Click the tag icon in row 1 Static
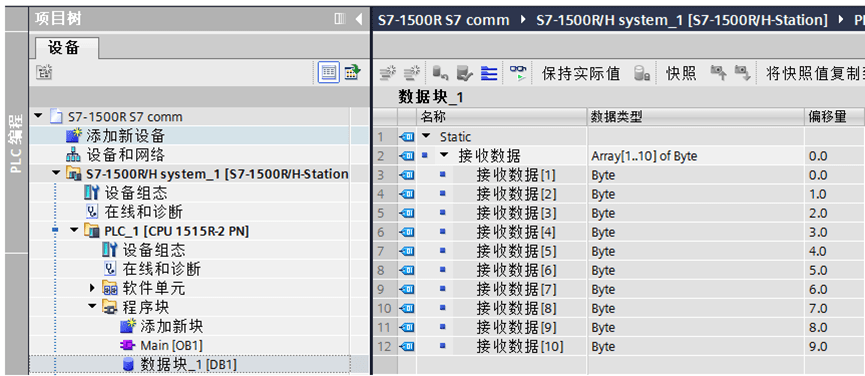Image resolution: width=865 pixels, height=376 pixels. point(407,137)
